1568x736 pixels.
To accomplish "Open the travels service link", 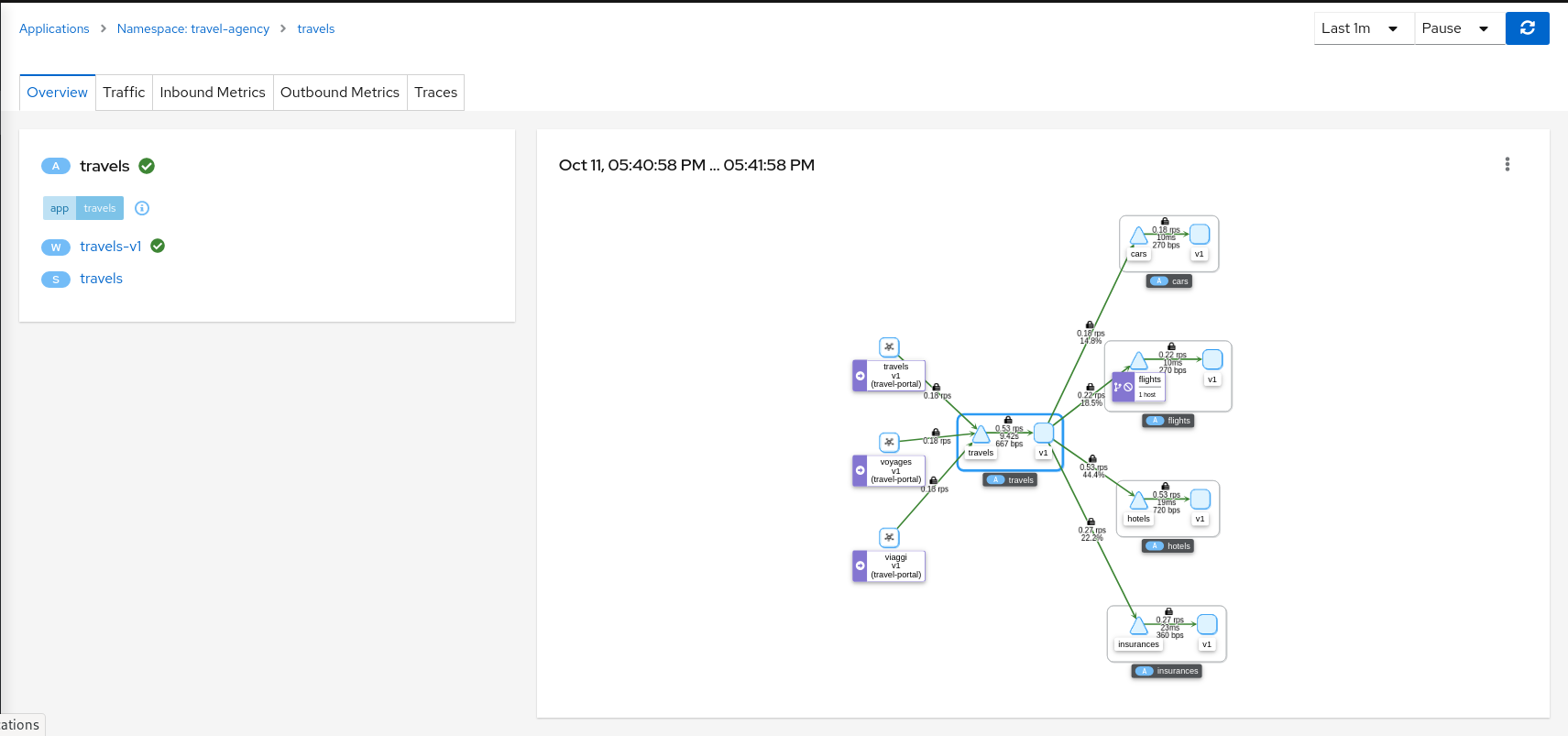I will 101,279.
